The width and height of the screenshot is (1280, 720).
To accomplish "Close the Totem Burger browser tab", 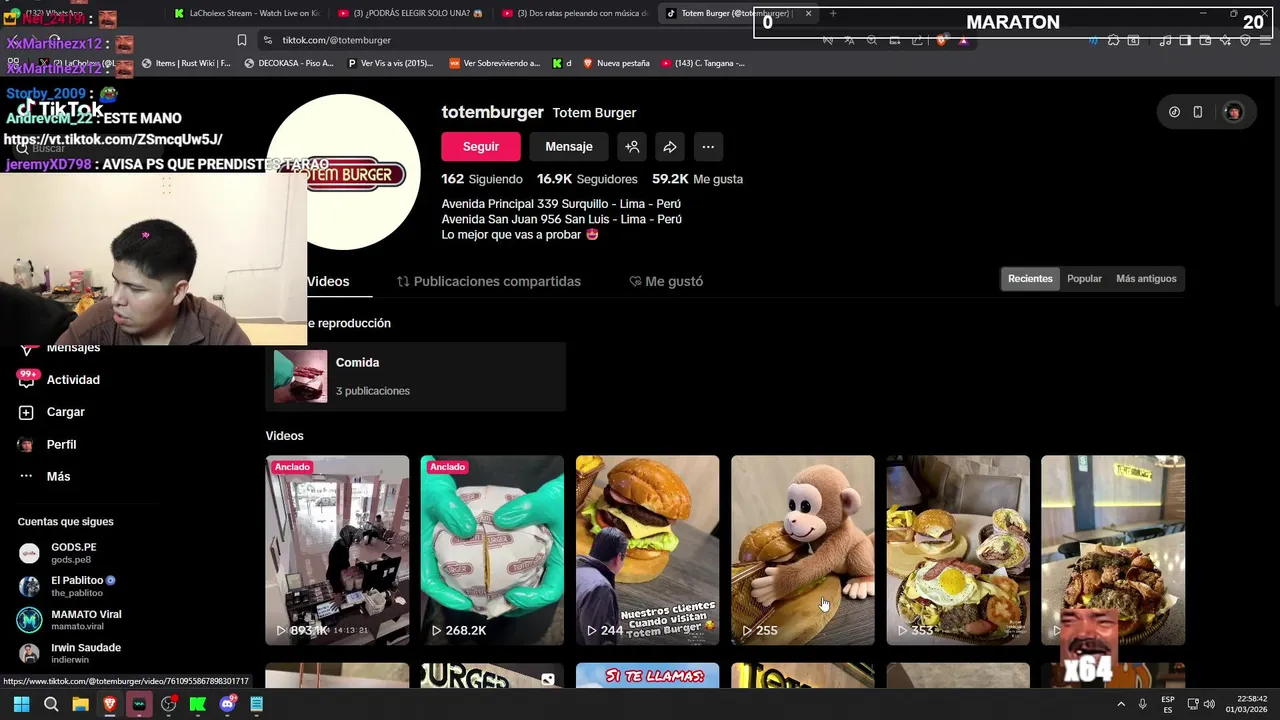I will [x=808, y=13].
